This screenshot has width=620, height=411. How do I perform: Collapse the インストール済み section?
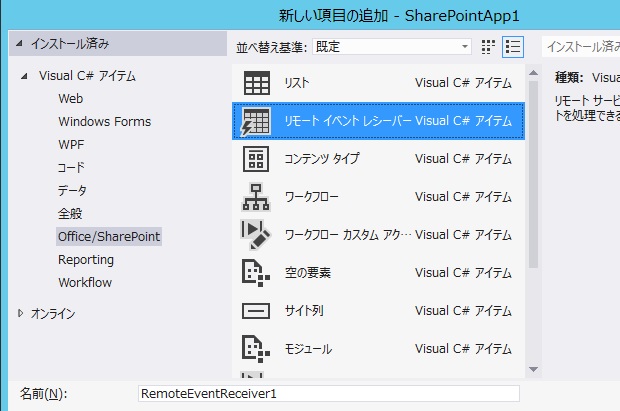click(x=19, y=43)
